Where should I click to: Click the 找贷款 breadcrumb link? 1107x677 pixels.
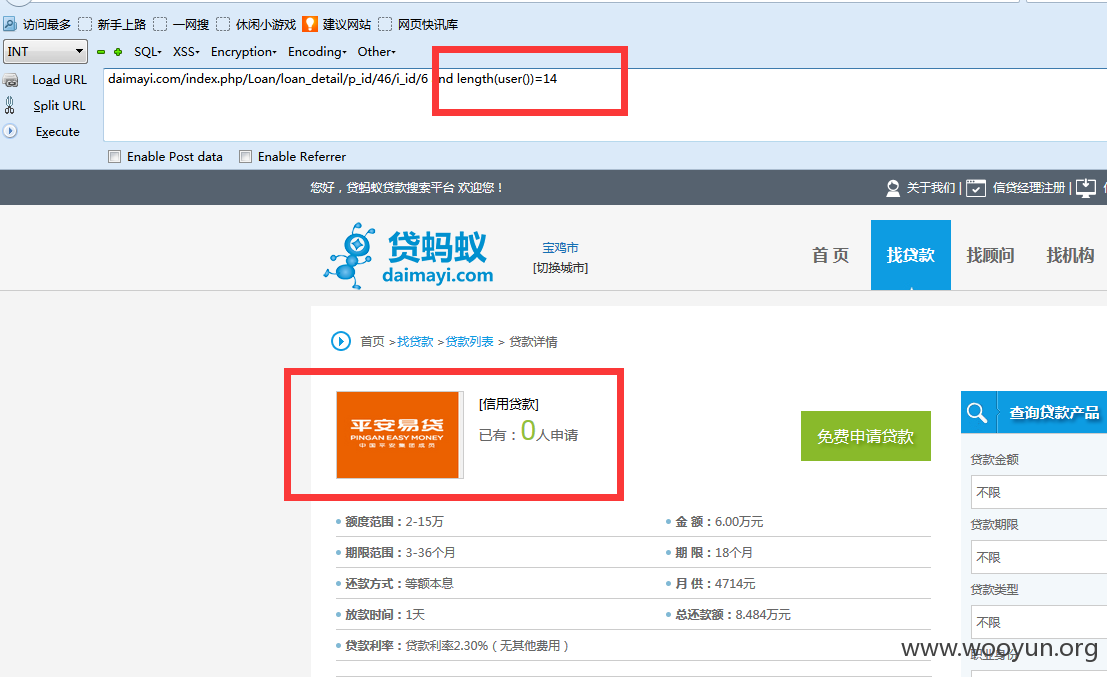415,342
